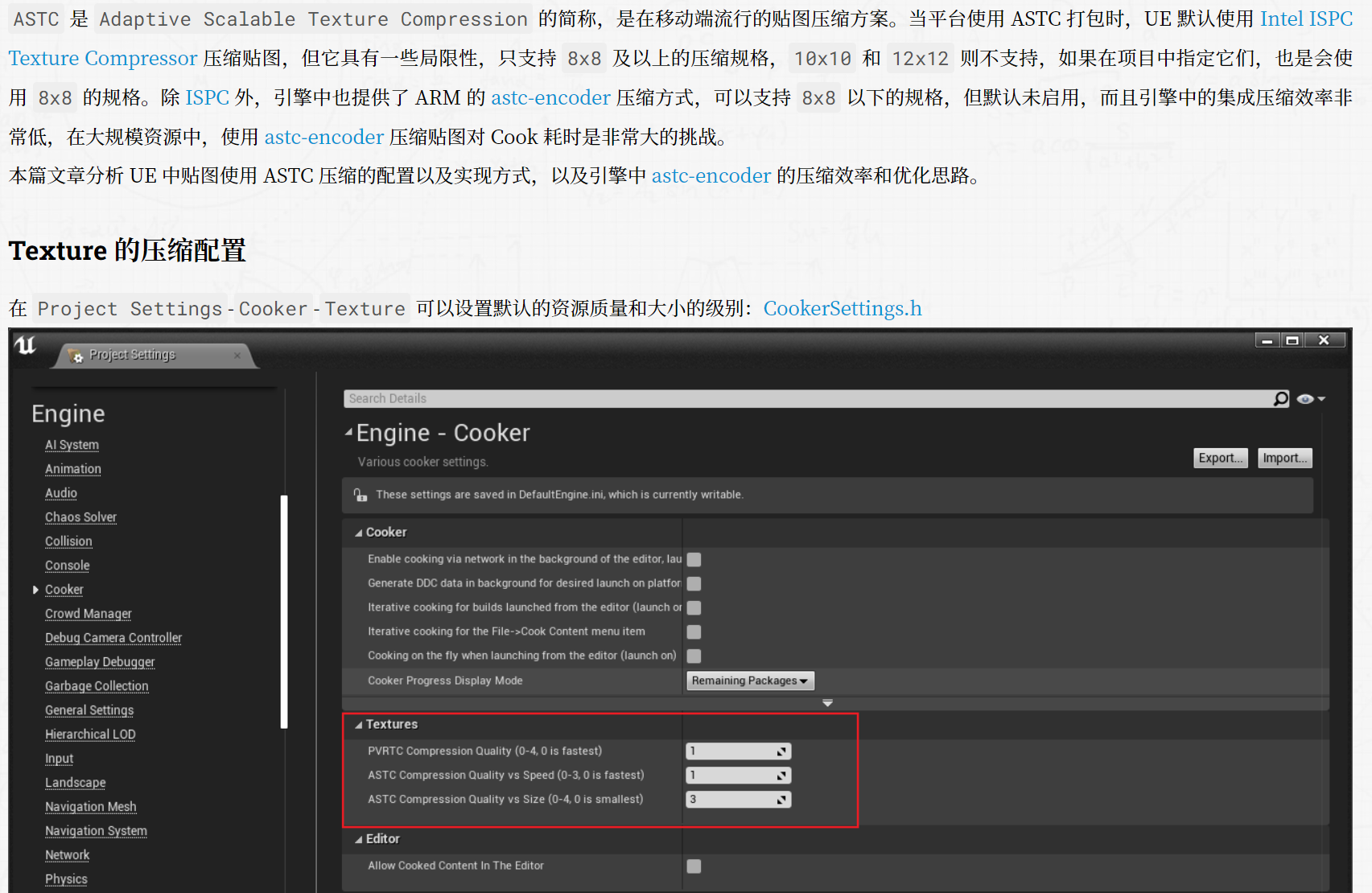Image resolution: width=1372 pixels, height=893 pixels.
Task: Open Crowd Manager settings
Action: coord(89,614)
